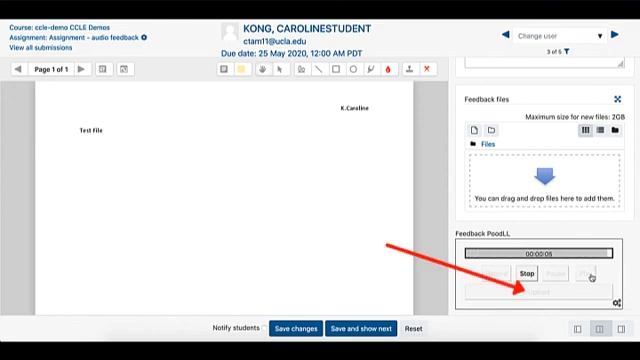Click the comment textarea resize handle
640x360 pixels.
click(x=620, y=64)
